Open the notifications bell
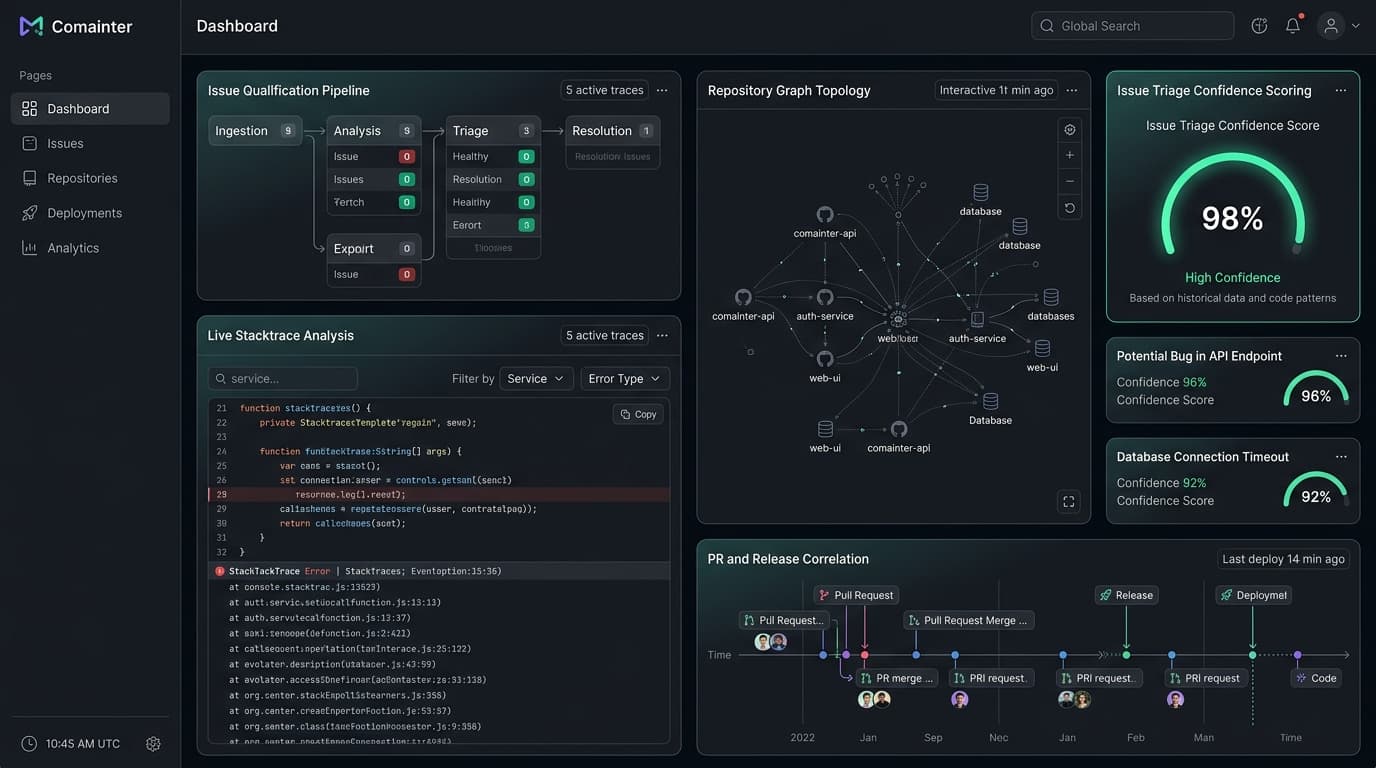Viewport: 1376px width, 768px height. pos(1293,26)
